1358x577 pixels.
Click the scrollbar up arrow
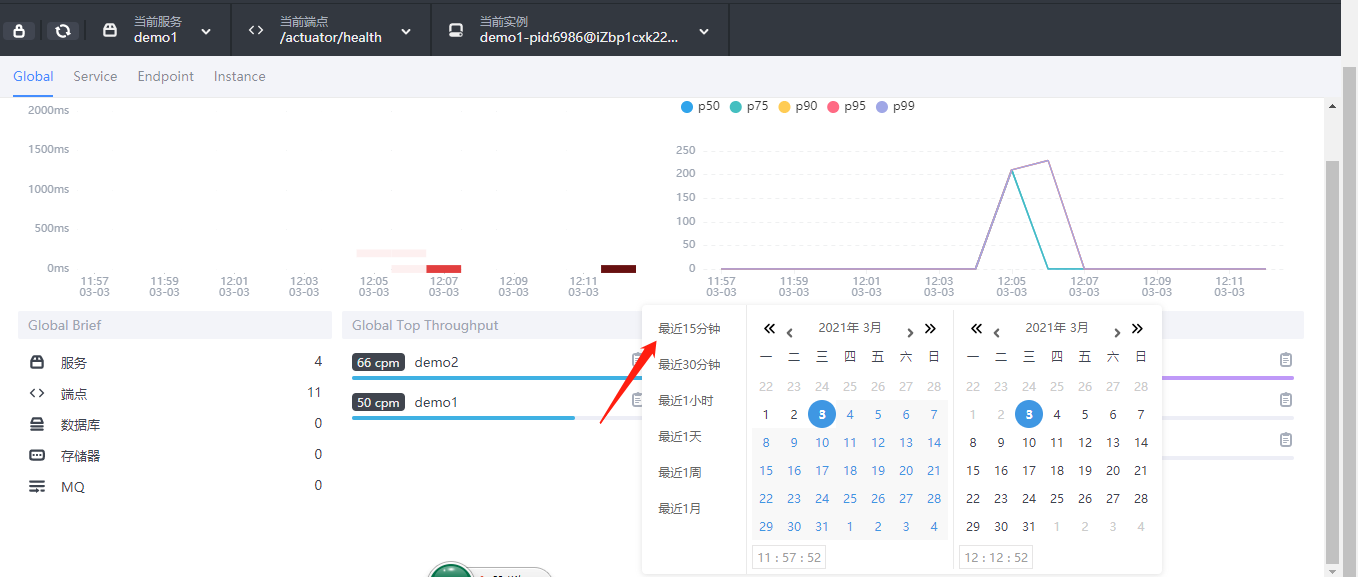(x=1331, y=105)
